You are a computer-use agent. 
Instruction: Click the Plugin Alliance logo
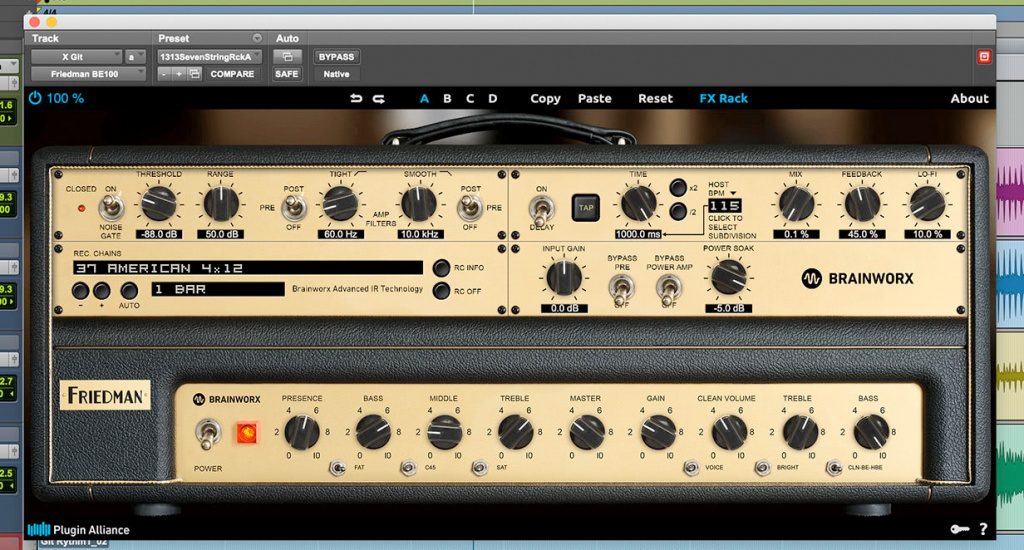coord(78,530)
